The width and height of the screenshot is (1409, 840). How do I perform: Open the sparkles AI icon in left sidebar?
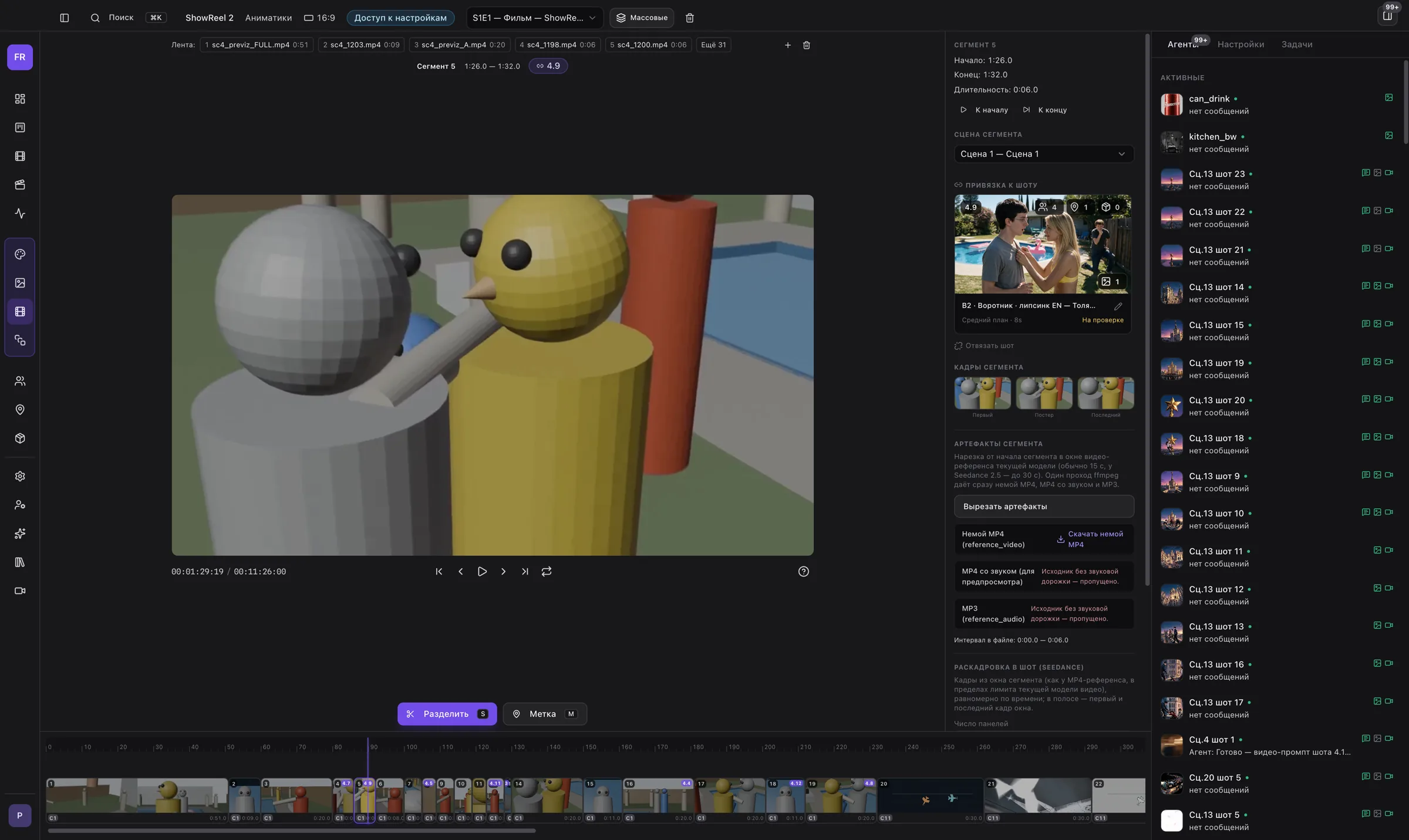[x=20, y=534]
